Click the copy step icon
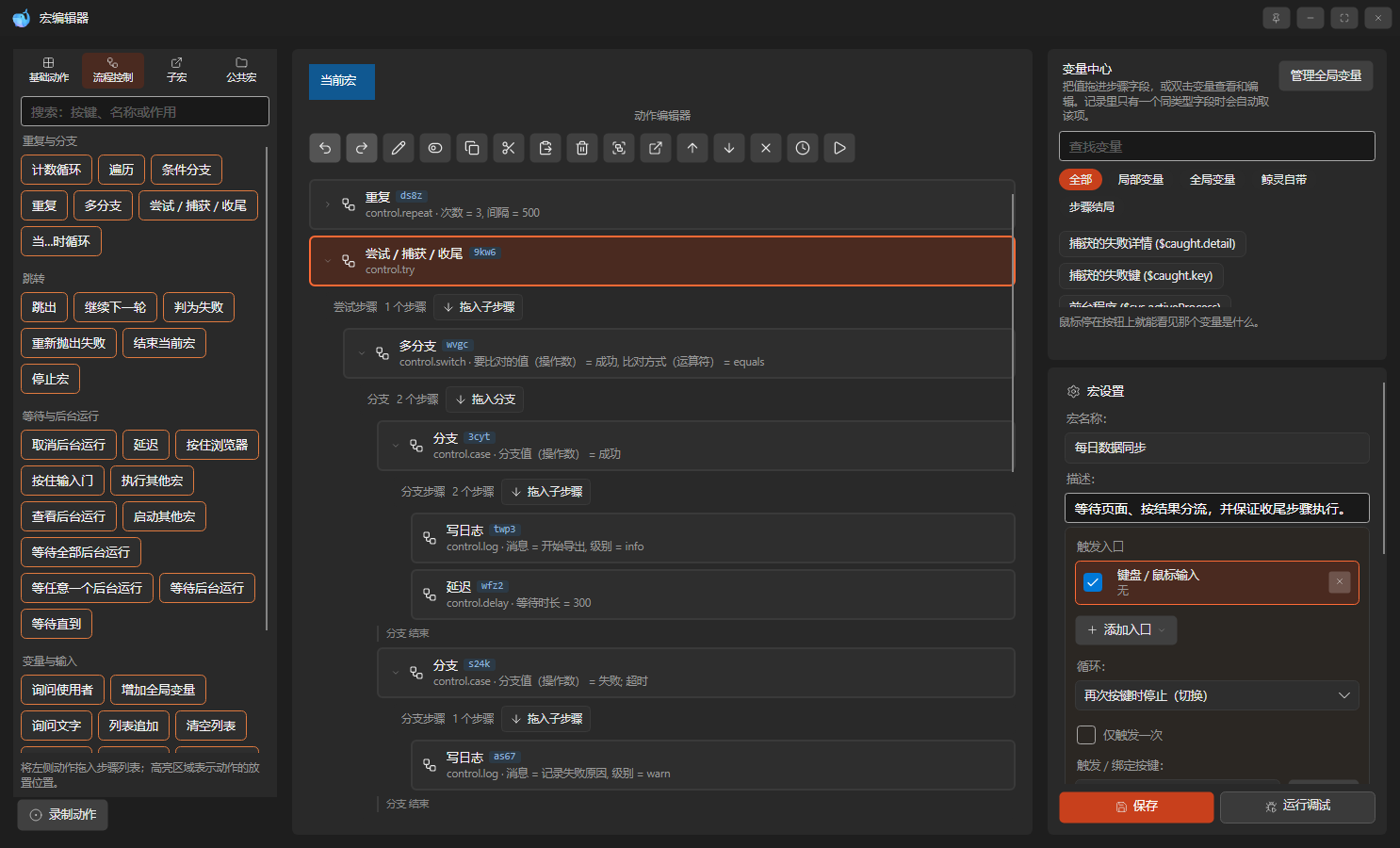This screenshot has height=848, width=1400. coord(472,148)
